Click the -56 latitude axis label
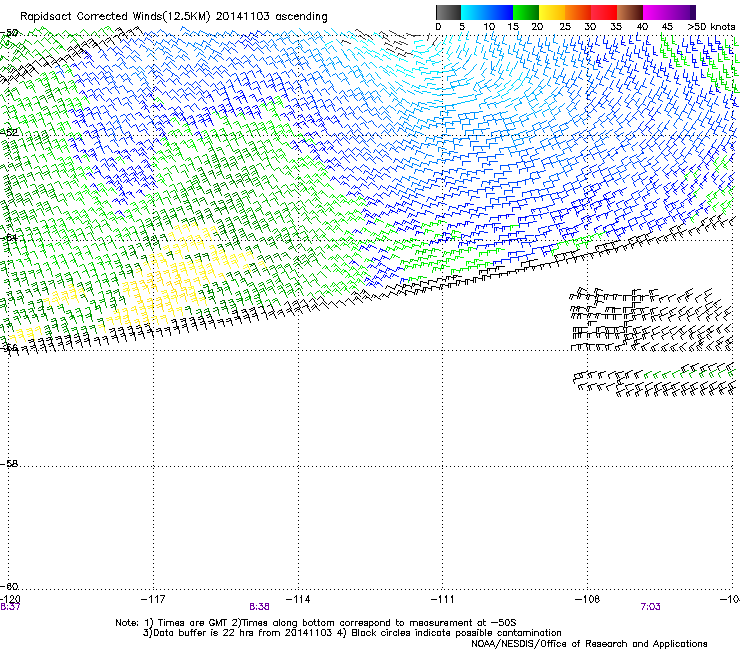This screenshot has width=740, height=650. pos(9,348)
